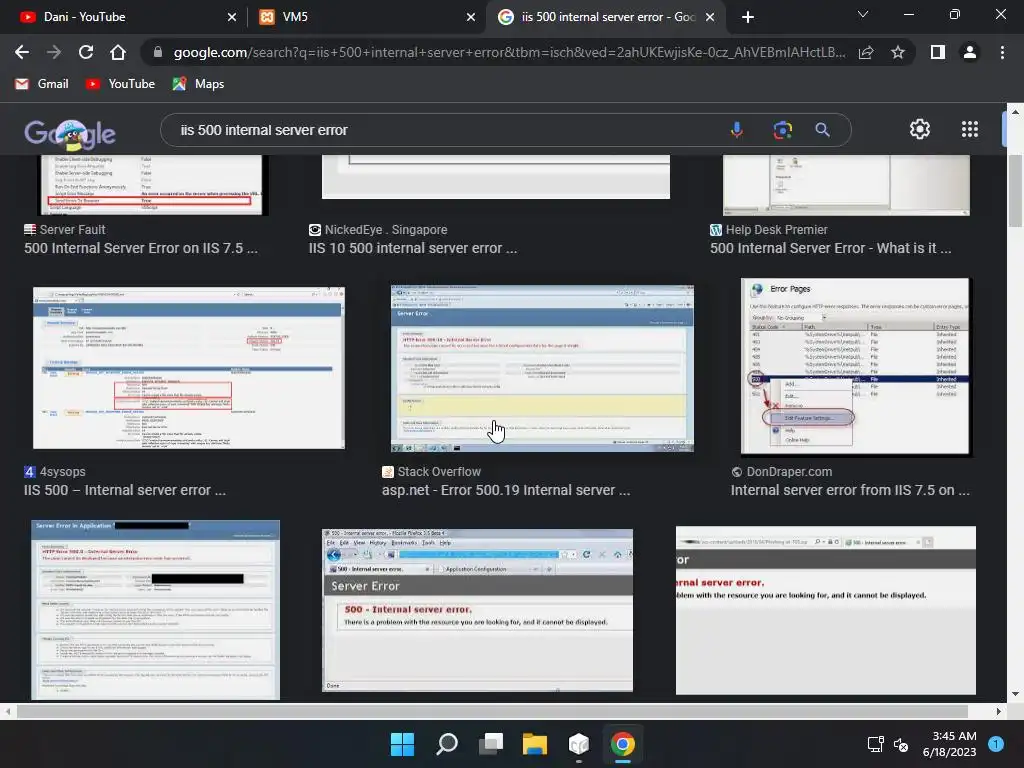This screenshot has height=768, width=1024.
Task: Open NickedEye IIS 10 result title
Action: (x=413, y=248)
